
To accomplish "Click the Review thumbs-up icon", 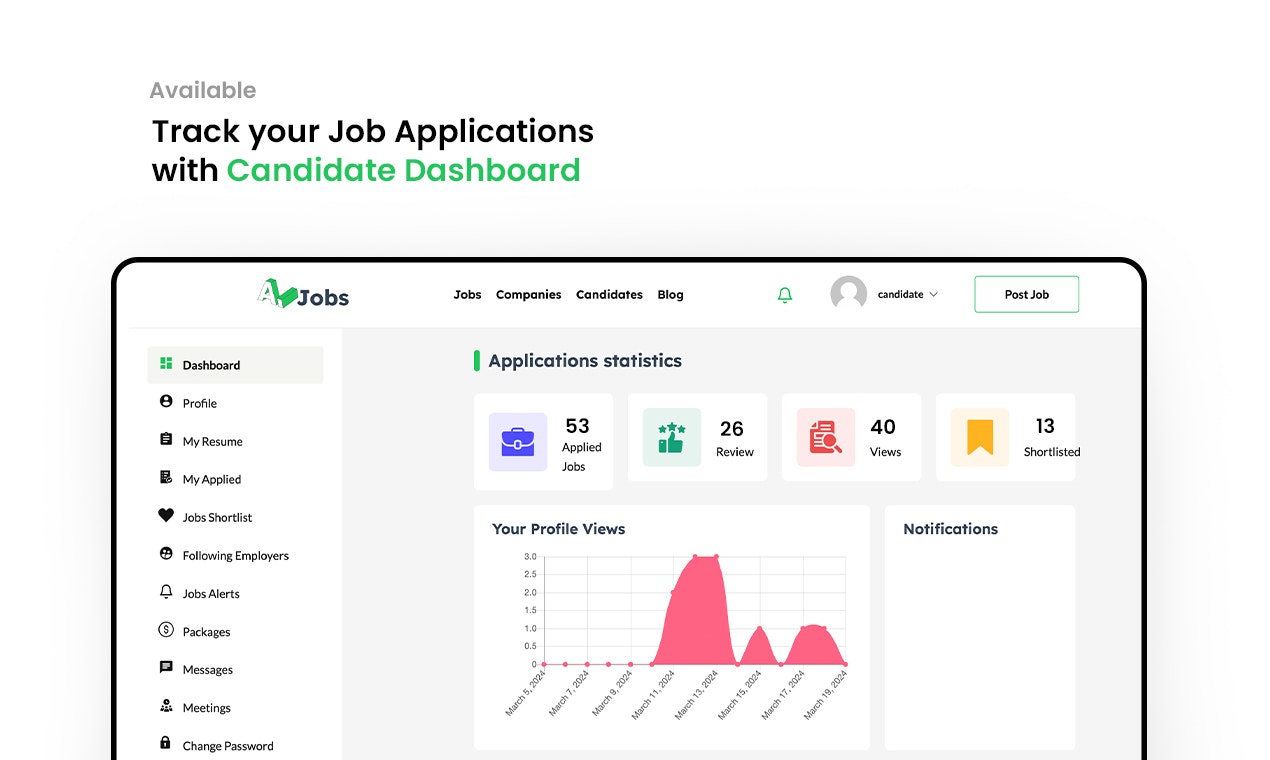I will pyautogui.click(x=671, y=437).
